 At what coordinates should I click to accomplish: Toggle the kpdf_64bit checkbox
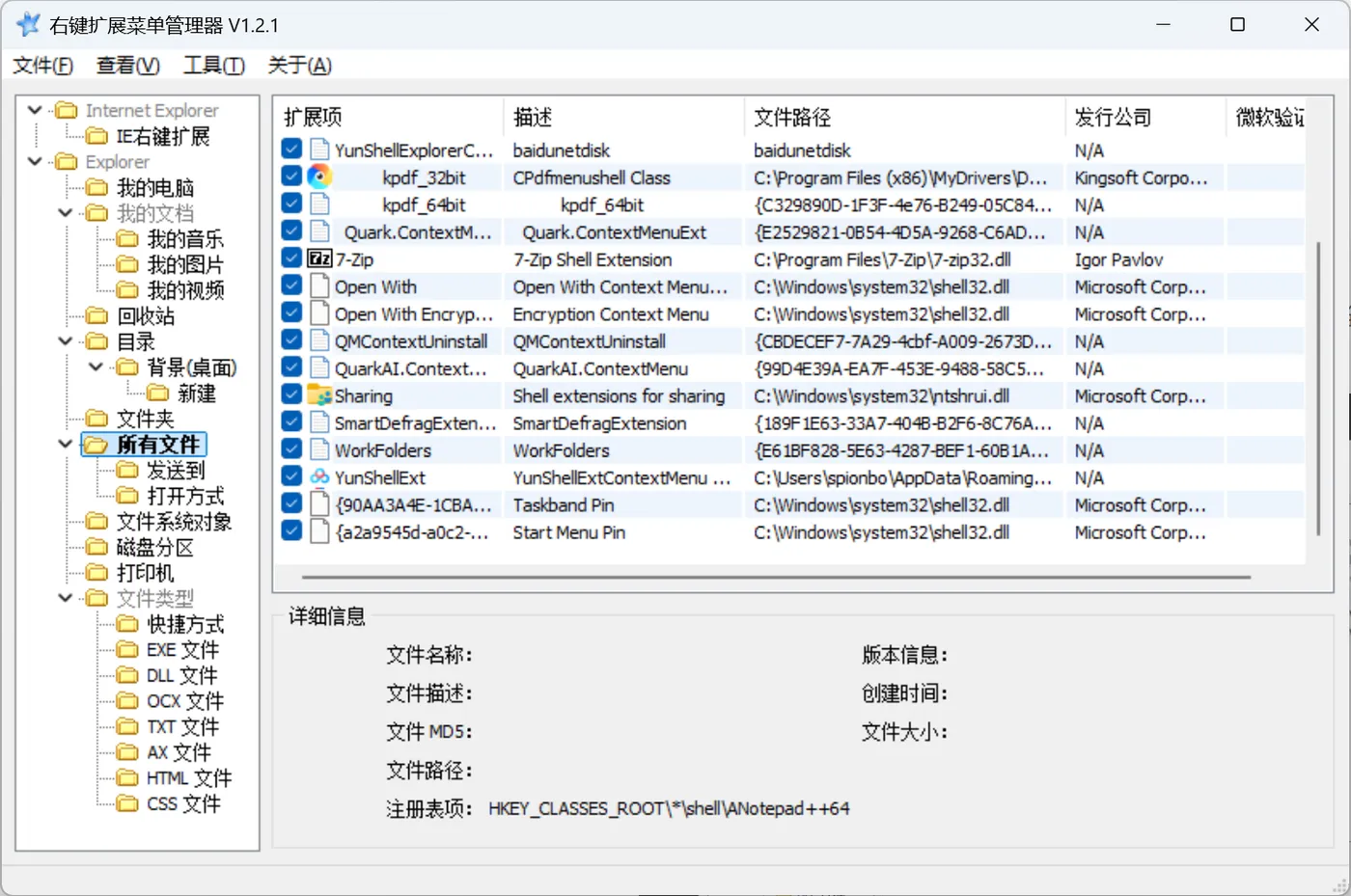[291, 203]
